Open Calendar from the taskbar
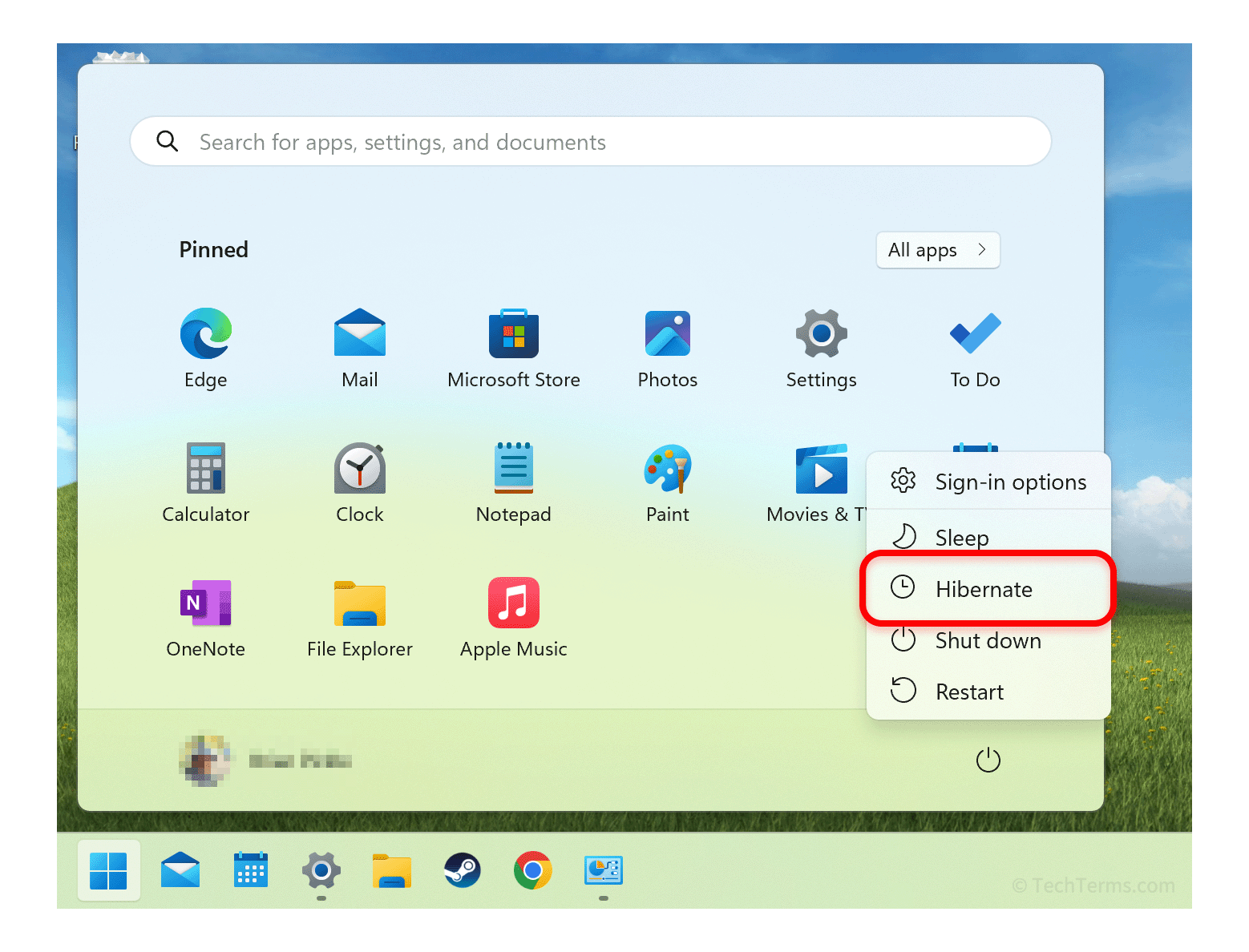 251,870
